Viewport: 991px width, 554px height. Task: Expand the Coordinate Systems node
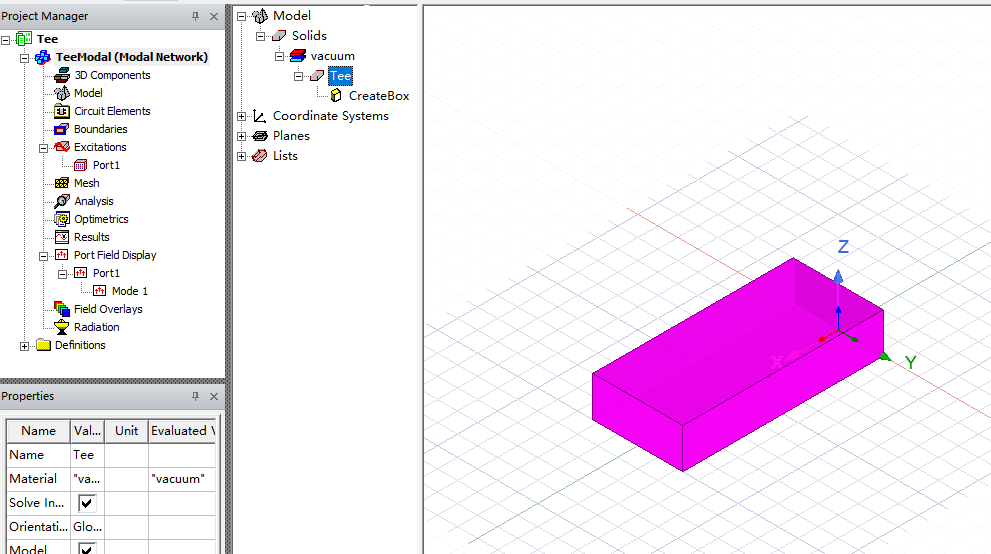(241, 117)
